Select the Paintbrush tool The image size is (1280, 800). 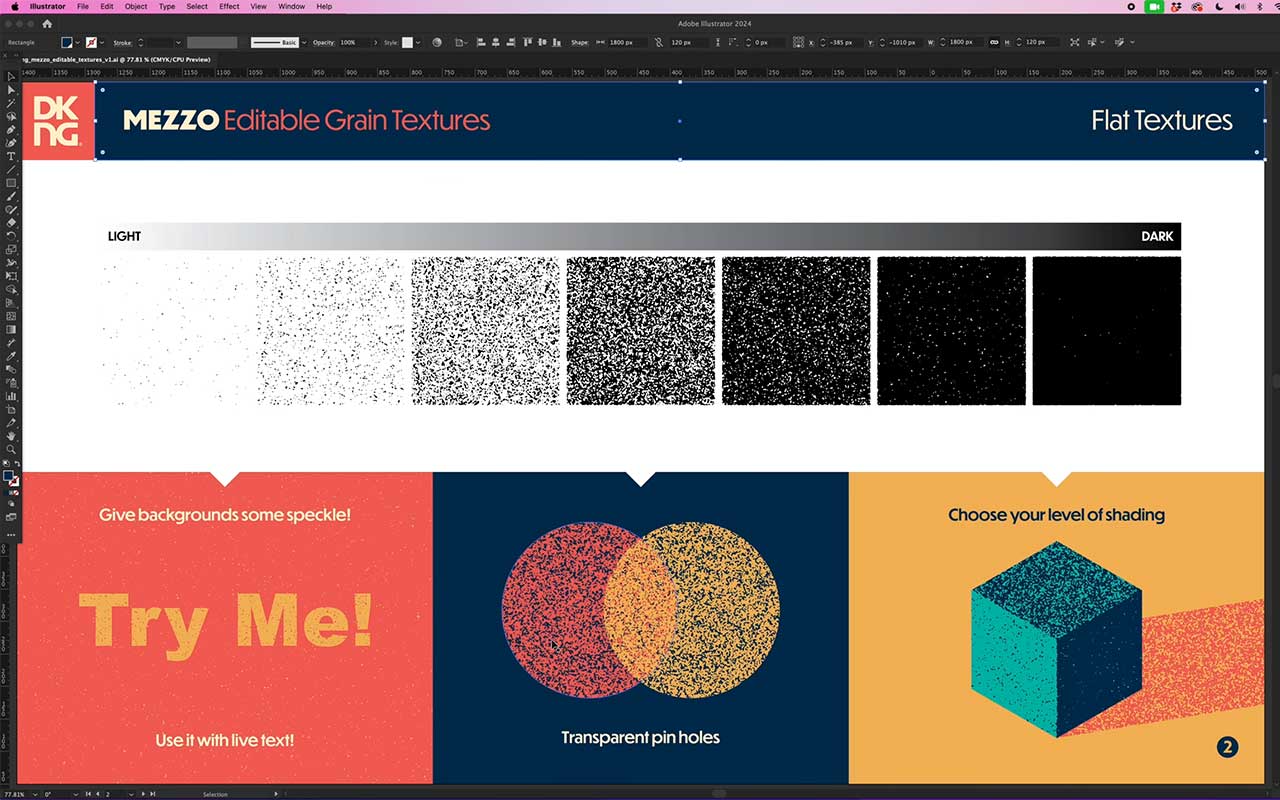tap(11, 196)
